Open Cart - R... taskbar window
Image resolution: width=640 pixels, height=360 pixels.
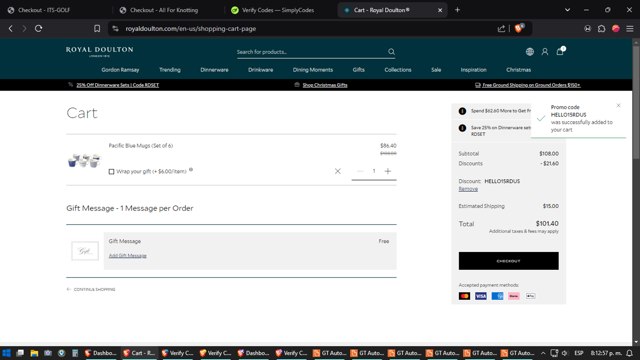click(x=139, y=353)
